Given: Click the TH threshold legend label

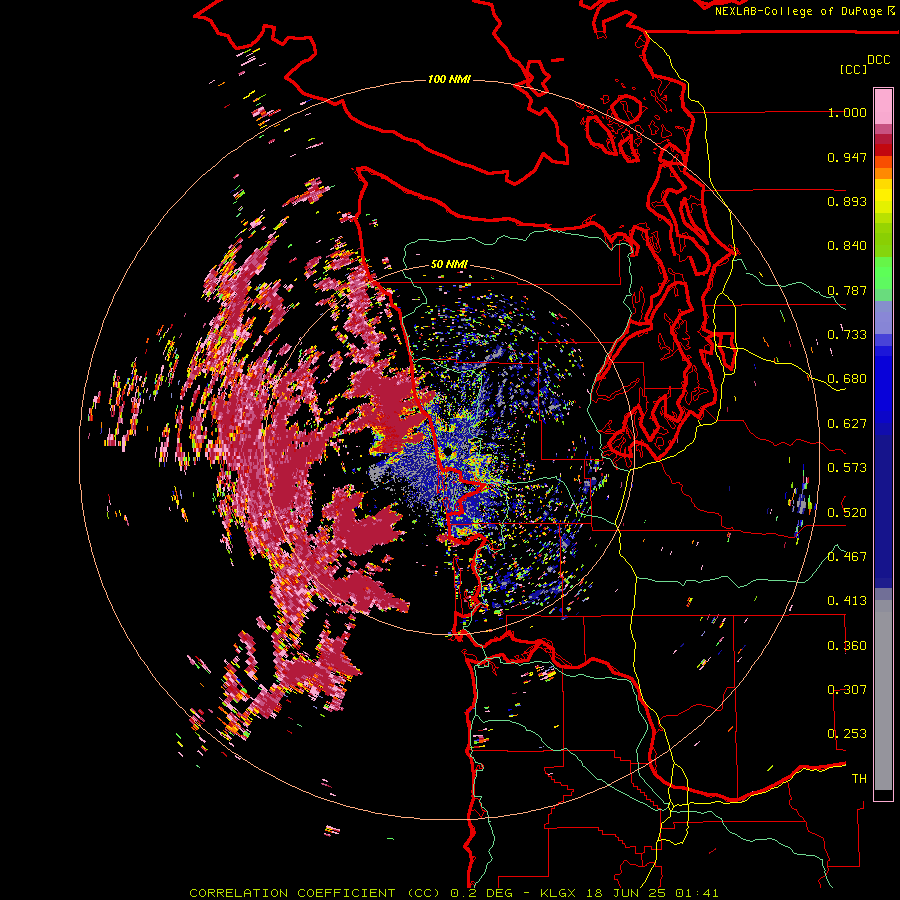Looking at the screenshot, I should (x=859, y=778).
